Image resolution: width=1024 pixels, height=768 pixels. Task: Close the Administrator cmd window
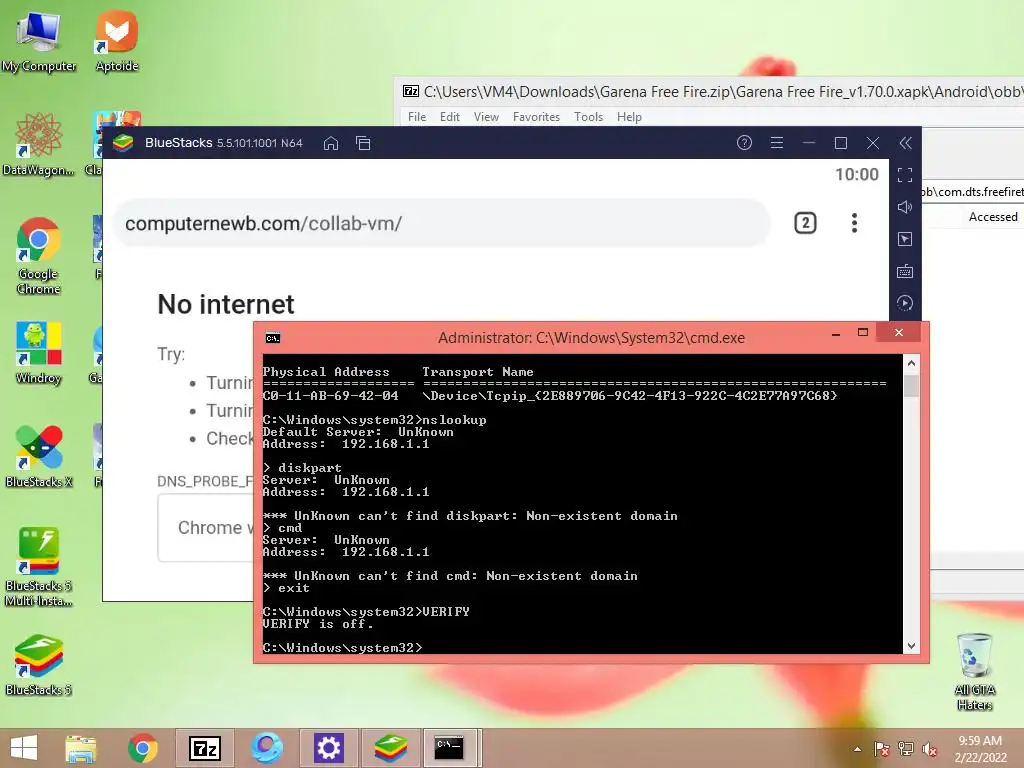click(899, 332)
